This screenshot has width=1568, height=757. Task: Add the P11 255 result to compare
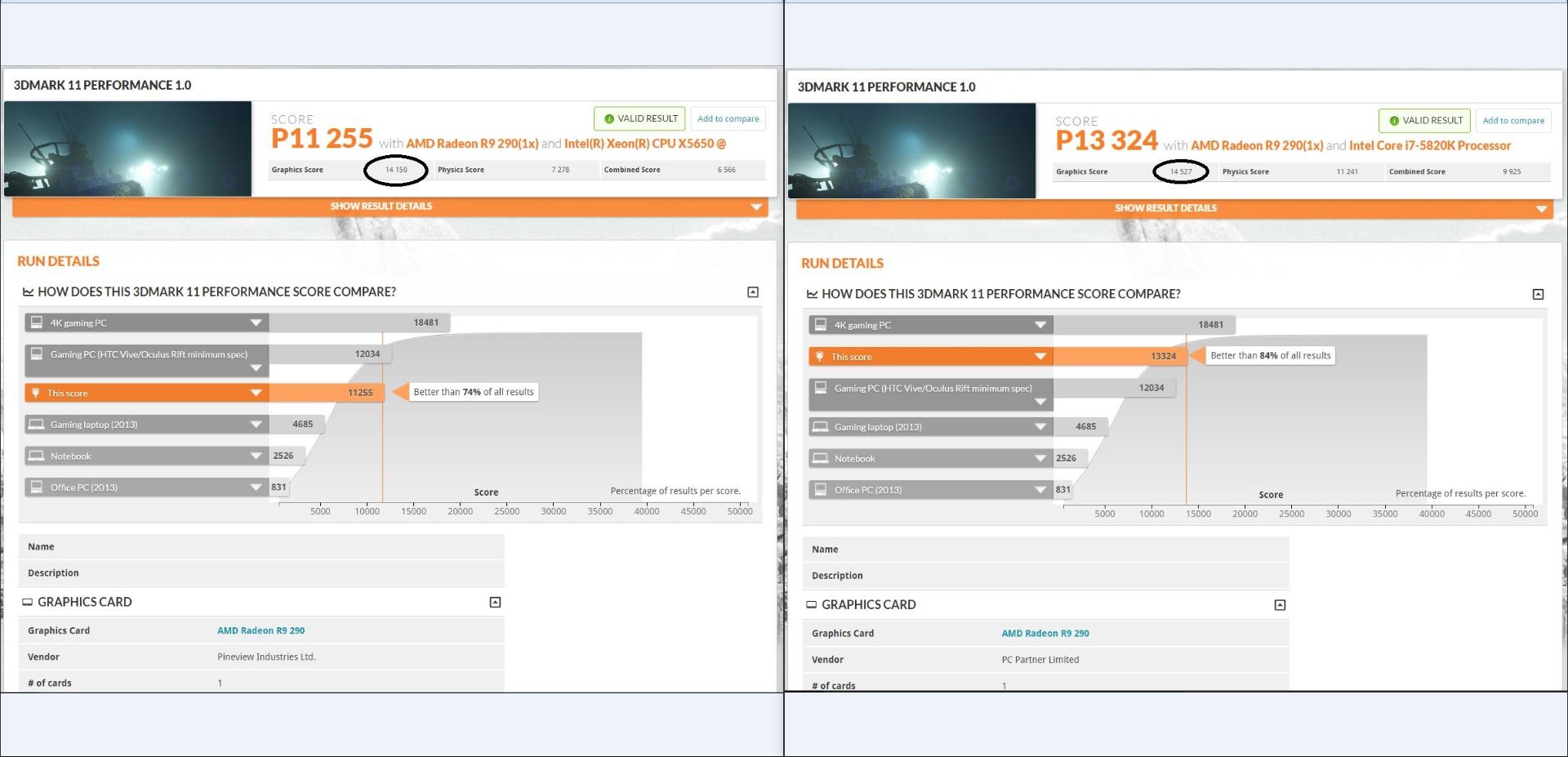(x=728, y=119)
